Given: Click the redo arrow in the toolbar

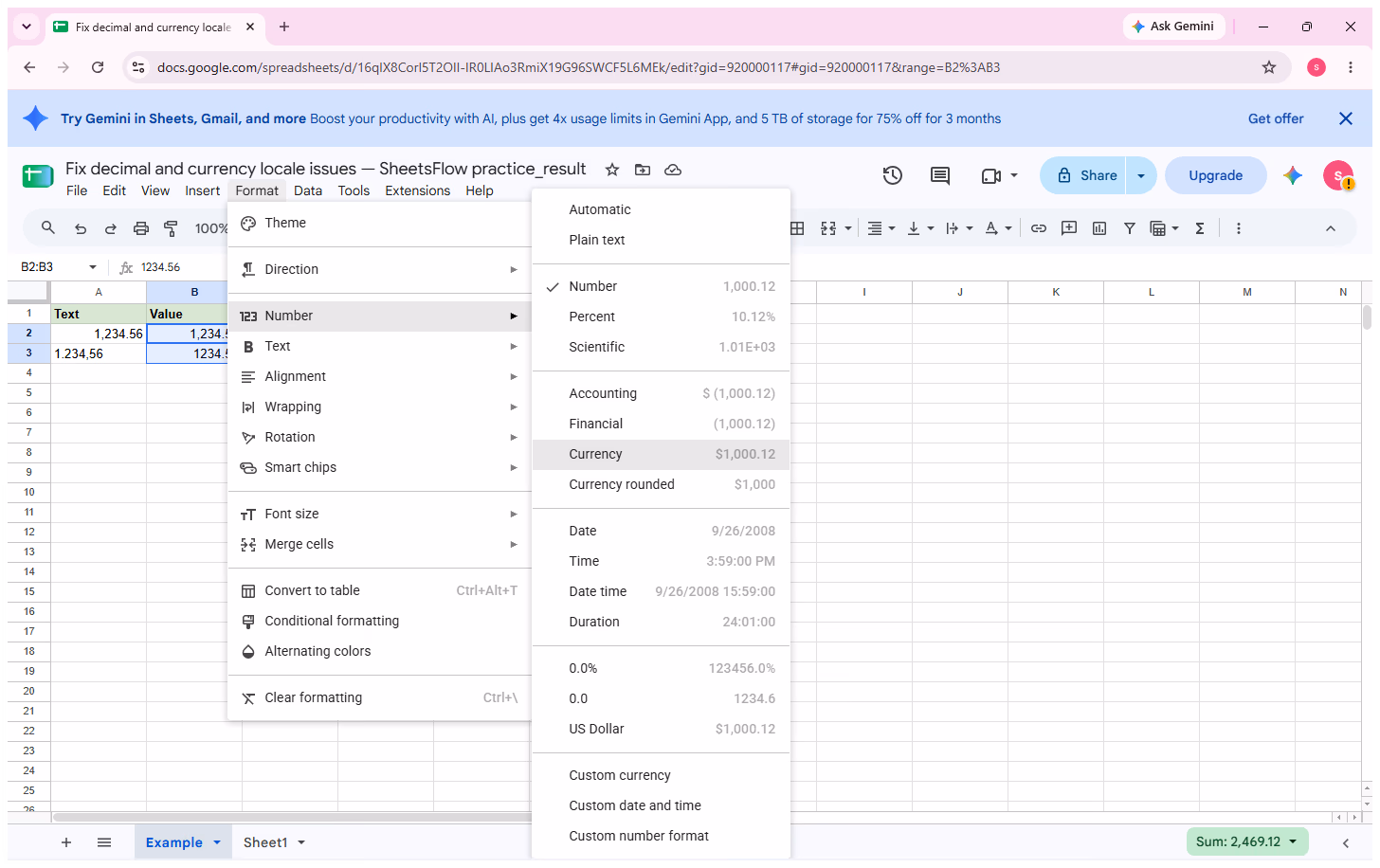Looking at the screenshot, I should coord(111,228).
